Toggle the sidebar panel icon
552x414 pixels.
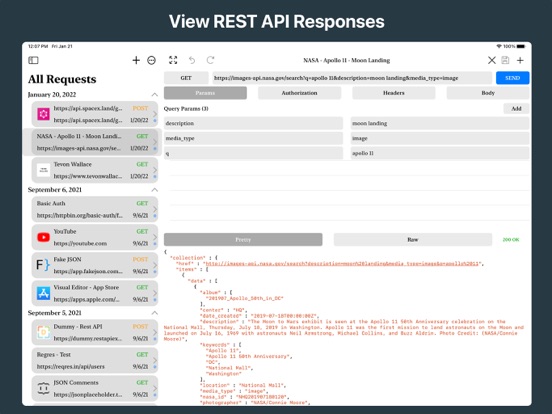pos(33,60)
